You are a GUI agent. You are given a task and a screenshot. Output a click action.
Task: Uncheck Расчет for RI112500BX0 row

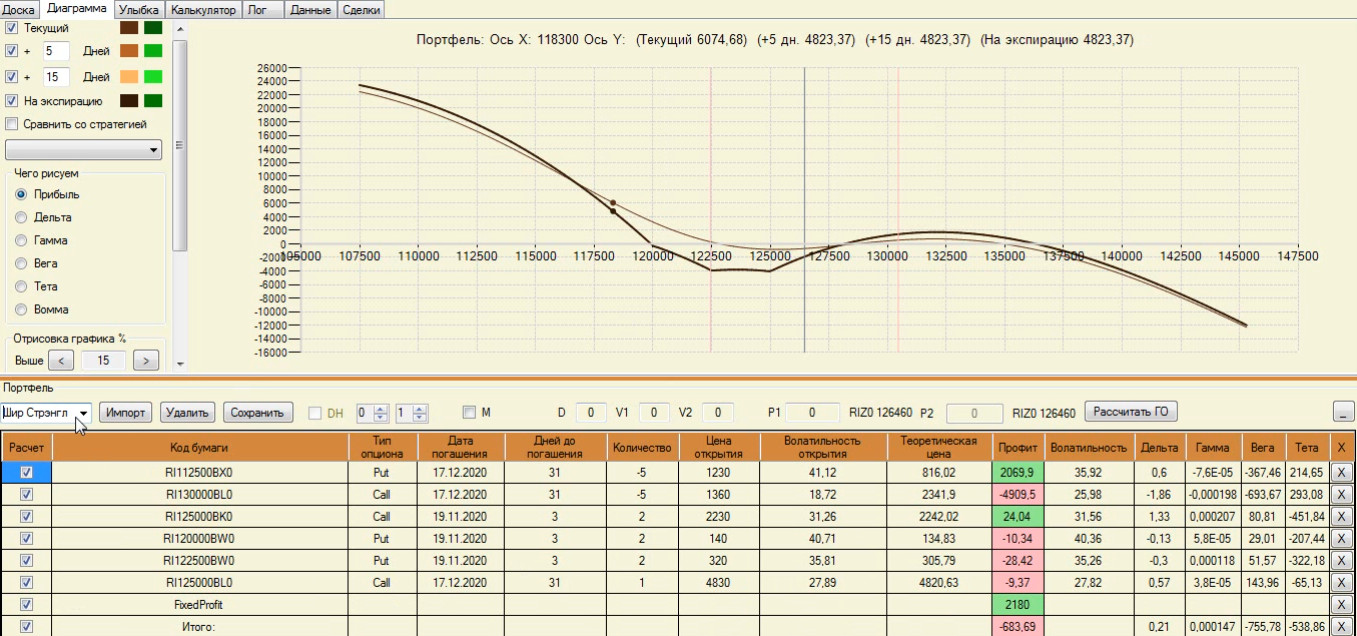[26, 472]
